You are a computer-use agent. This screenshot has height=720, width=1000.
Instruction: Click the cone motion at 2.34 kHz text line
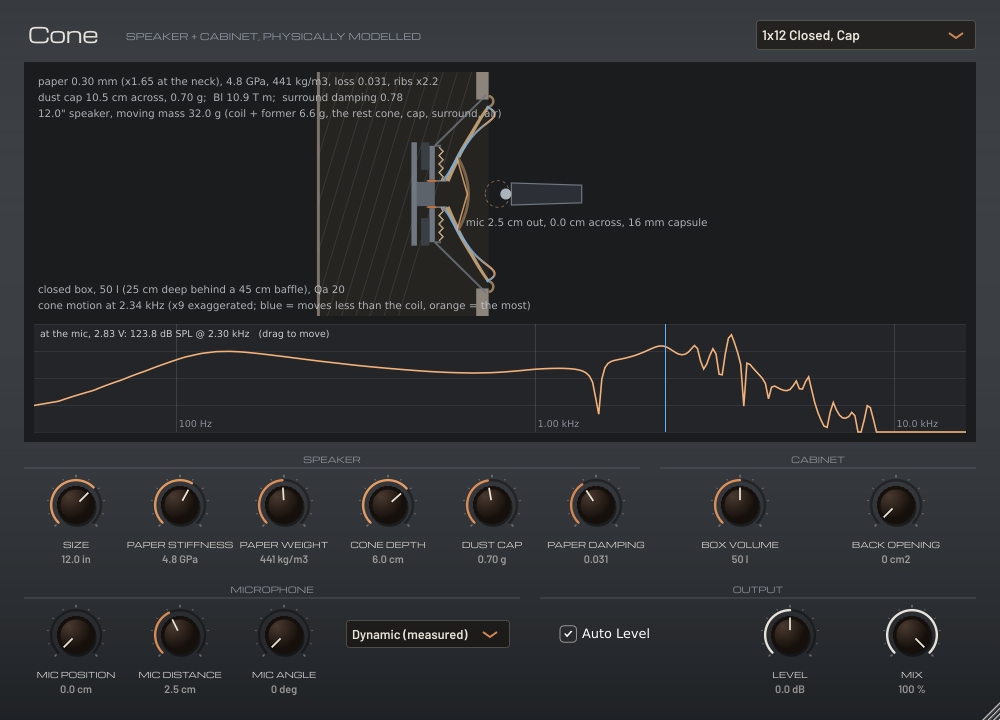pos(284,305)
